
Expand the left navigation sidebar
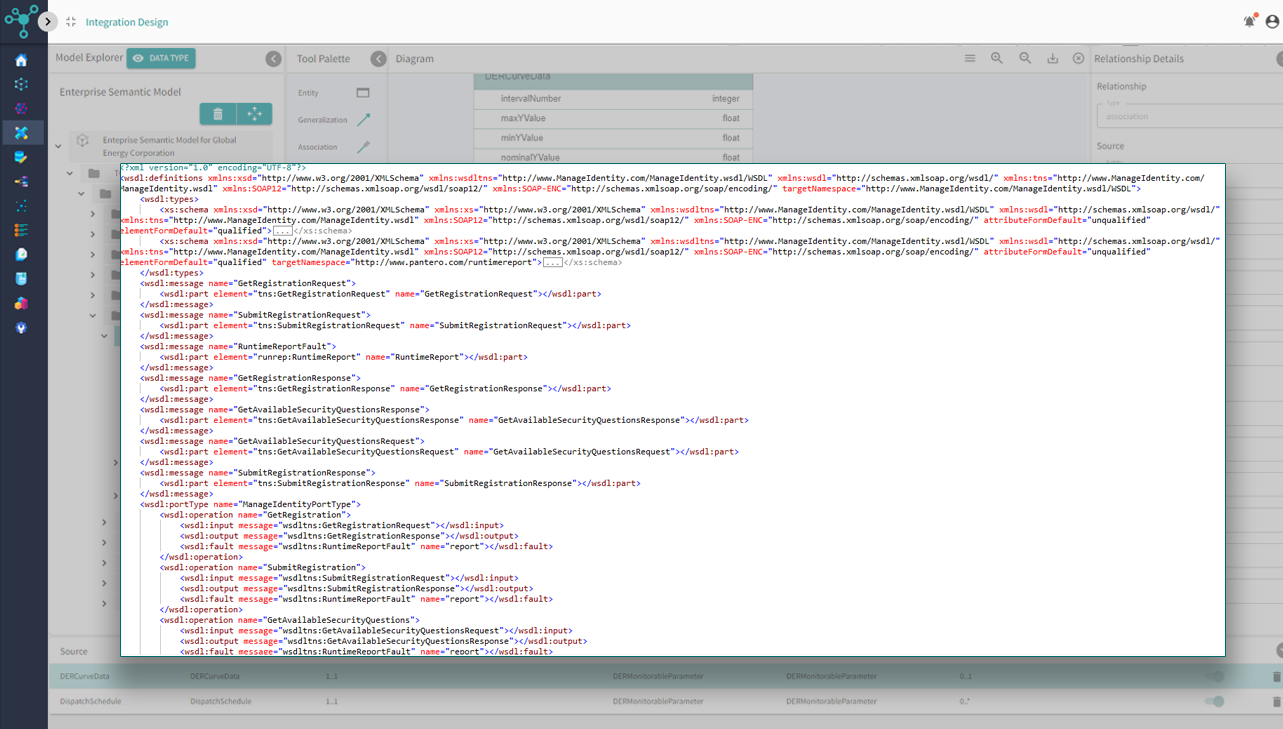[47, 21]
